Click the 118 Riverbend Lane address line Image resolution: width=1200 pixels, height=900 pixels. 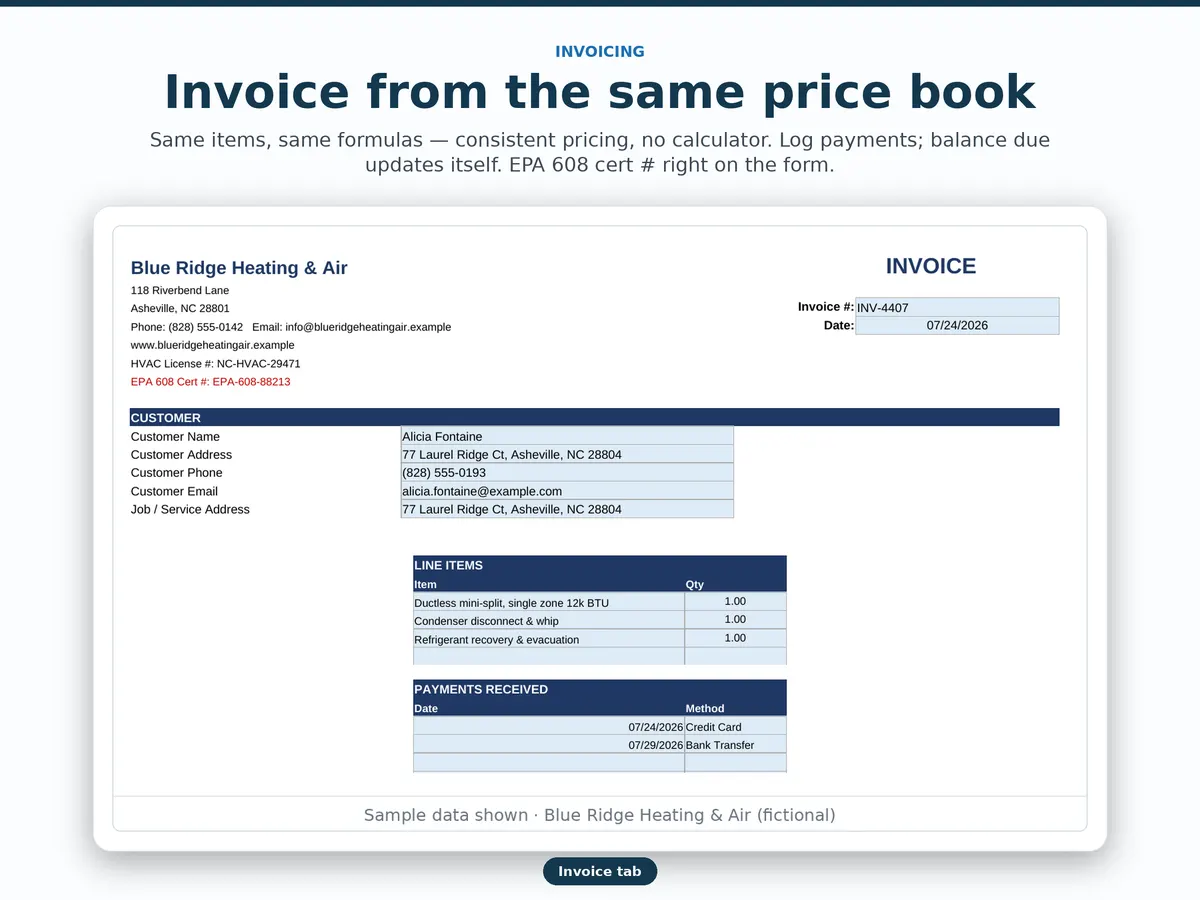pos(180,290)
